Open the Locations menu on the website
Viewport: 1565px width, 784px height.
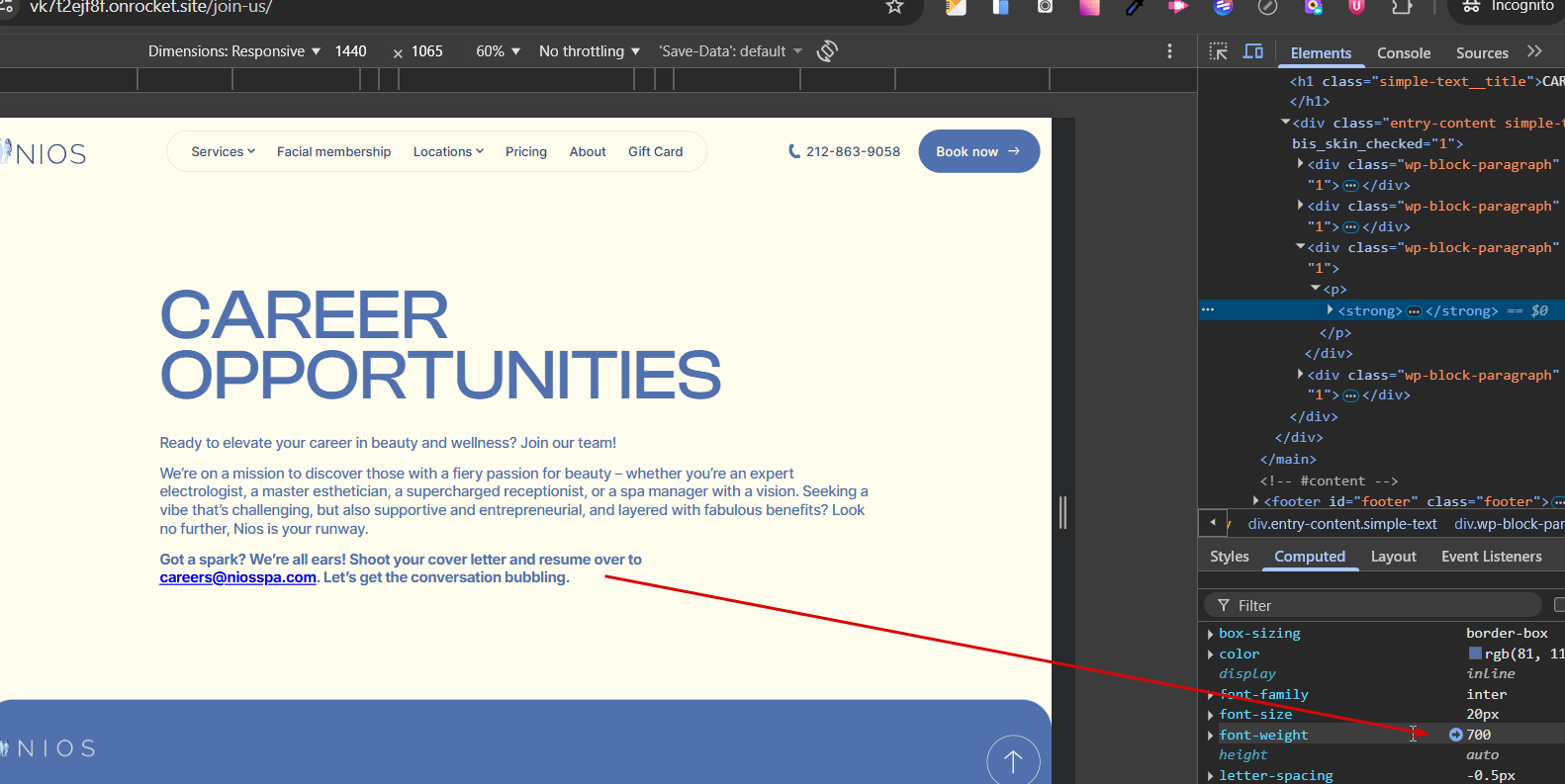(449, 151)
